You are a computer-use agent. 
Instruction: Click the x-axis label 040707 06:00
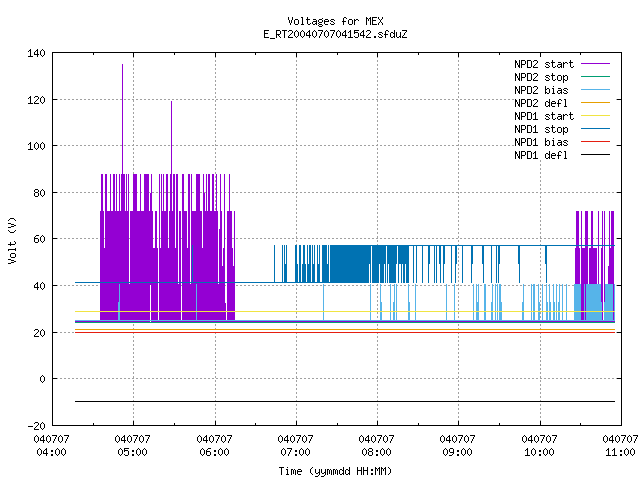pos(214,446)
